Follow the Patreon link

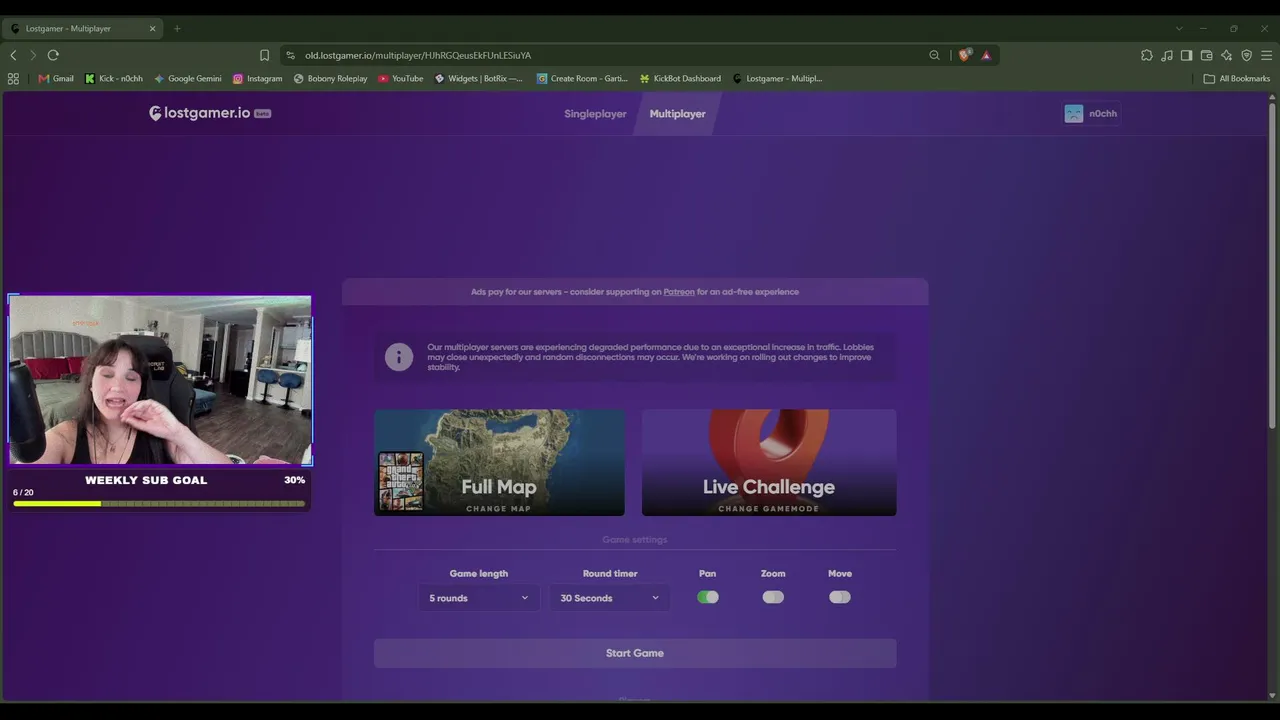tap(679, 292)
